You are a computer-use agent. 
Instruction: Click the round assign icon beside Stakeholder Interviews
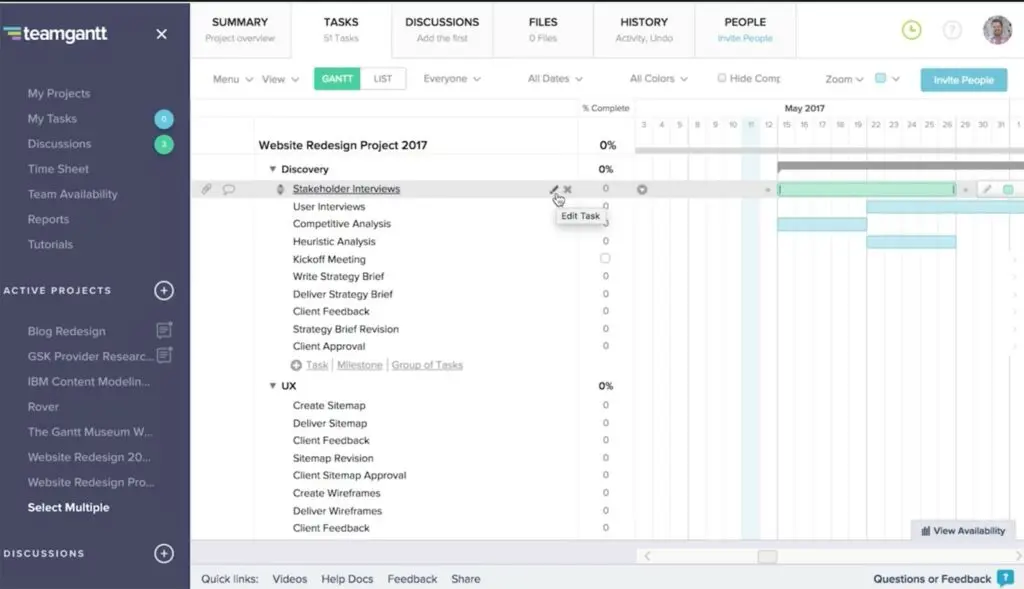tap(642, 189)
